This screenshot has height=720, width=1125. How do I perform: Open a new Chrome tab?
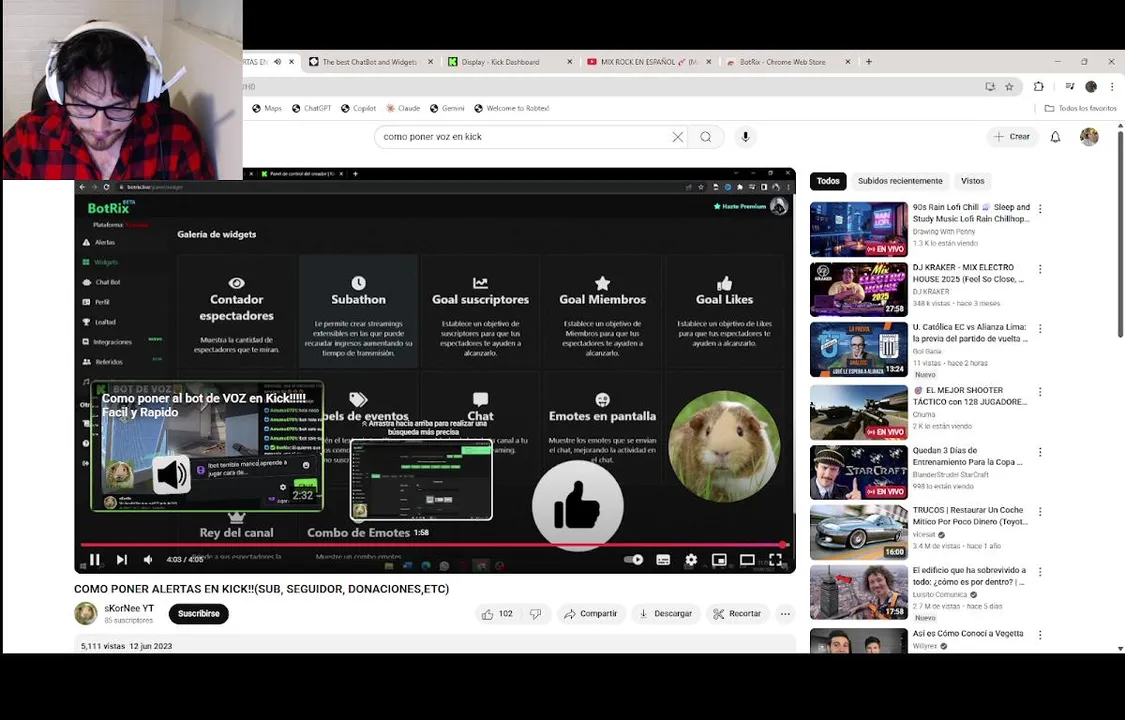[x=869, y=62]
